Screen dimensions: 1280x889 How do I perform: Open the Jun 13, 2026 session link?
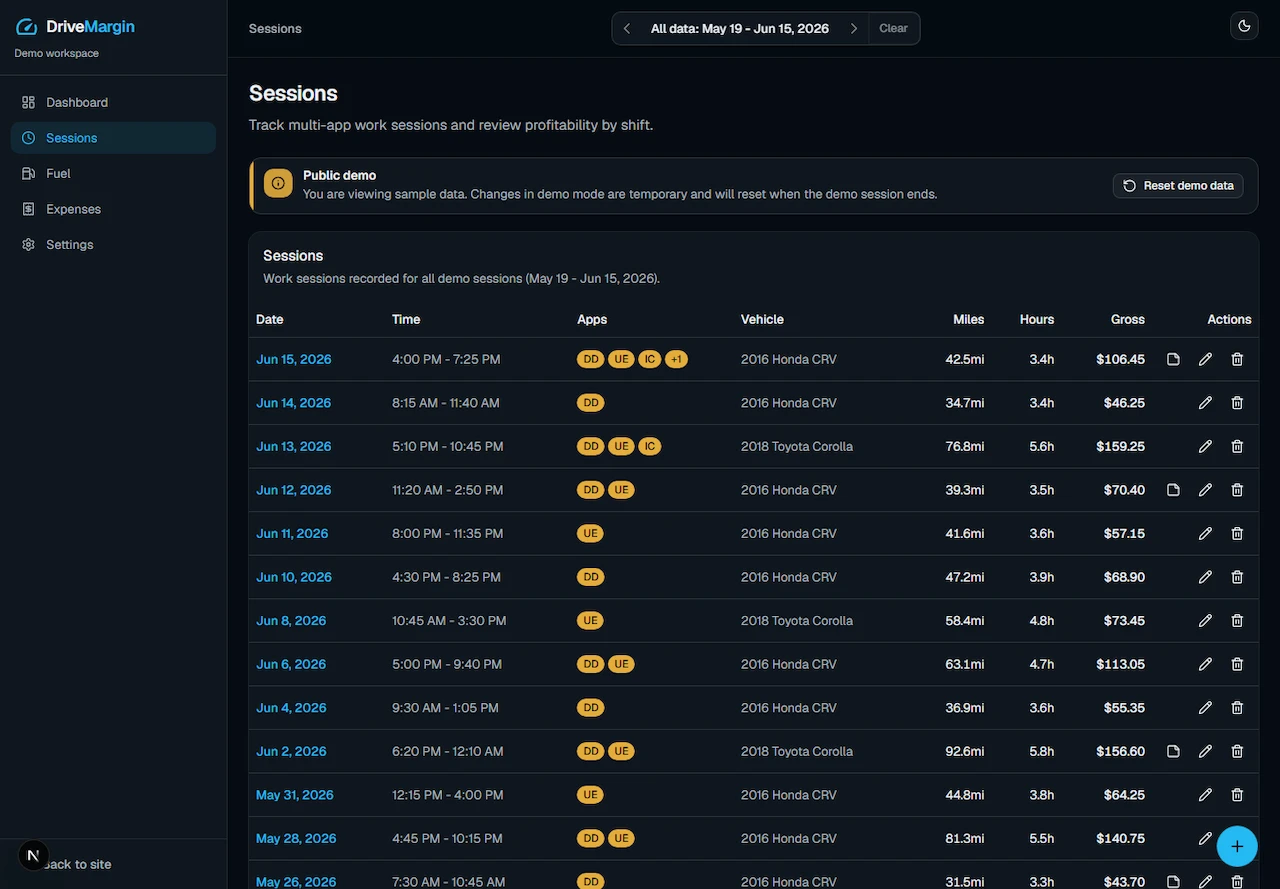pyautogui.click(x=293, y=446)
